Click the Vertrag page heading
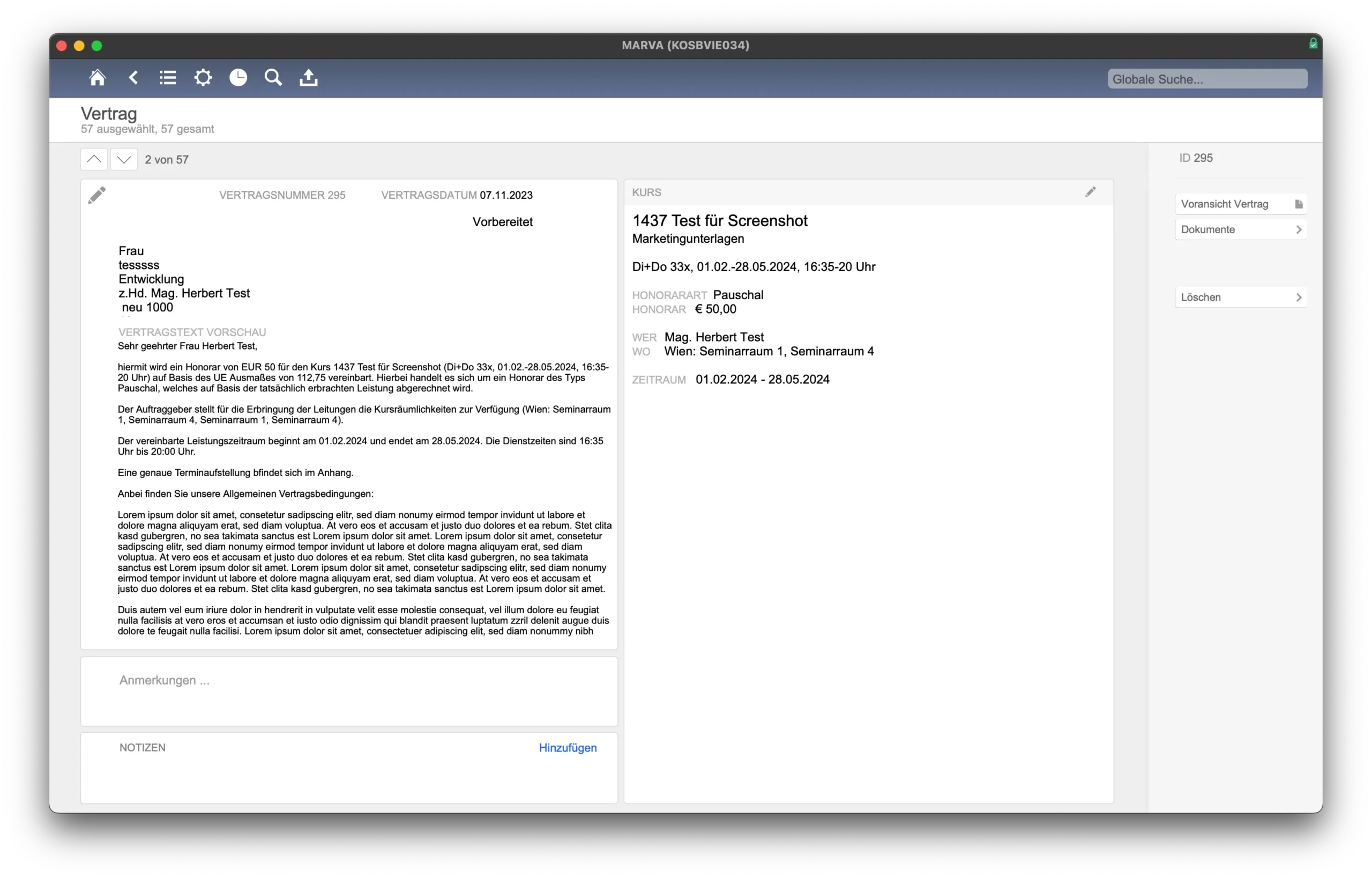Viewport: 1372px width, 878px height. tap(109, 114)
